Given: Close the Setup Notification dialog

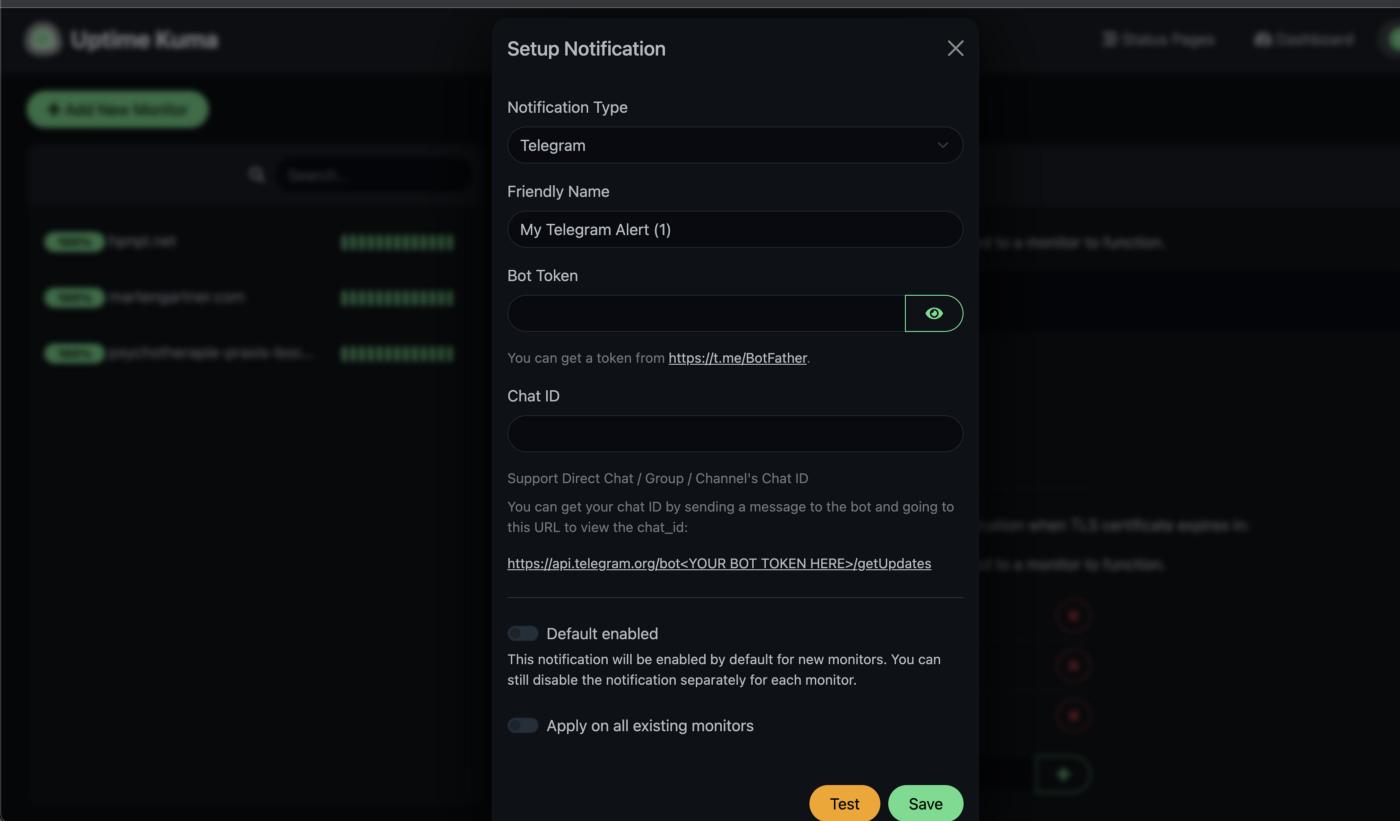Looking at the screenshot, I should pos(955,48).
